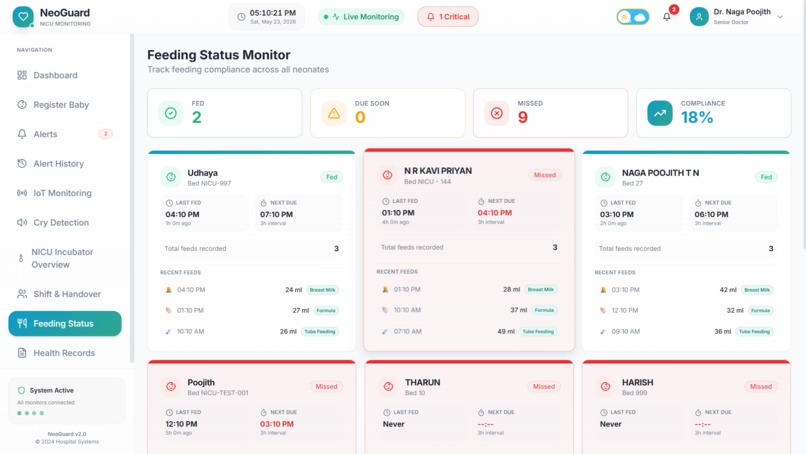Viewport: 806px width, 454px height.
Task: Click the Missed badge on THARUN card
Action: coord(543,386)
